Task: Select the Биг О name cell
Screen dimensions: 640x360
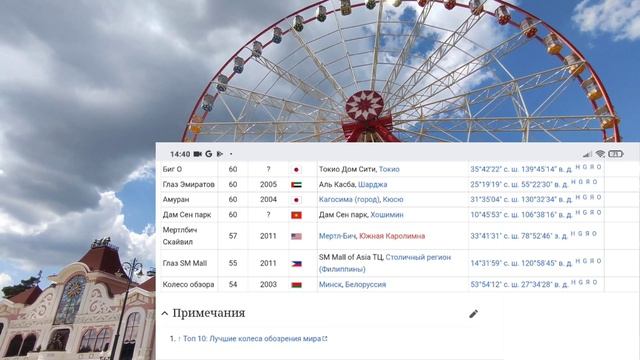Action: tap(189, 169)
